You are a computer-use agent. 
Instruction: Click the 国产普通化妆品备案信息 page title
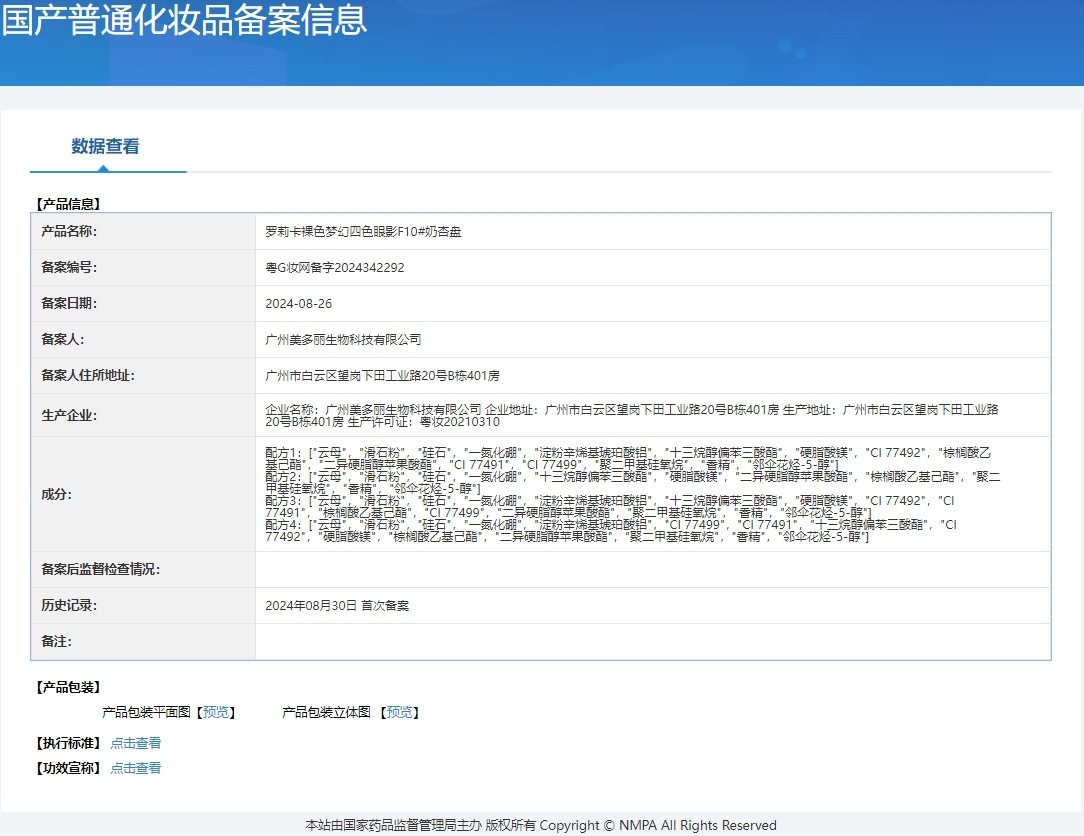tap(184, 19)
